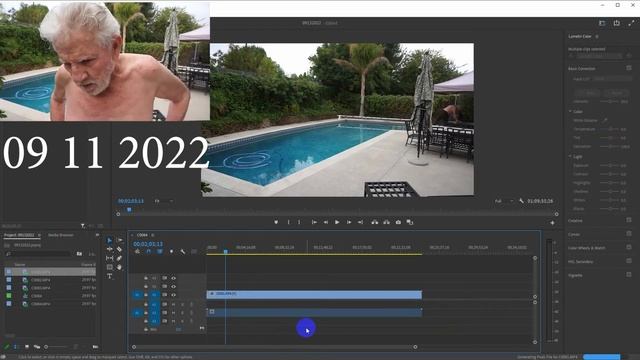The width and height of the screenshot is (640, 360).
Task: Add marker in Program monitor controls
Action: (x=276, y=222)
